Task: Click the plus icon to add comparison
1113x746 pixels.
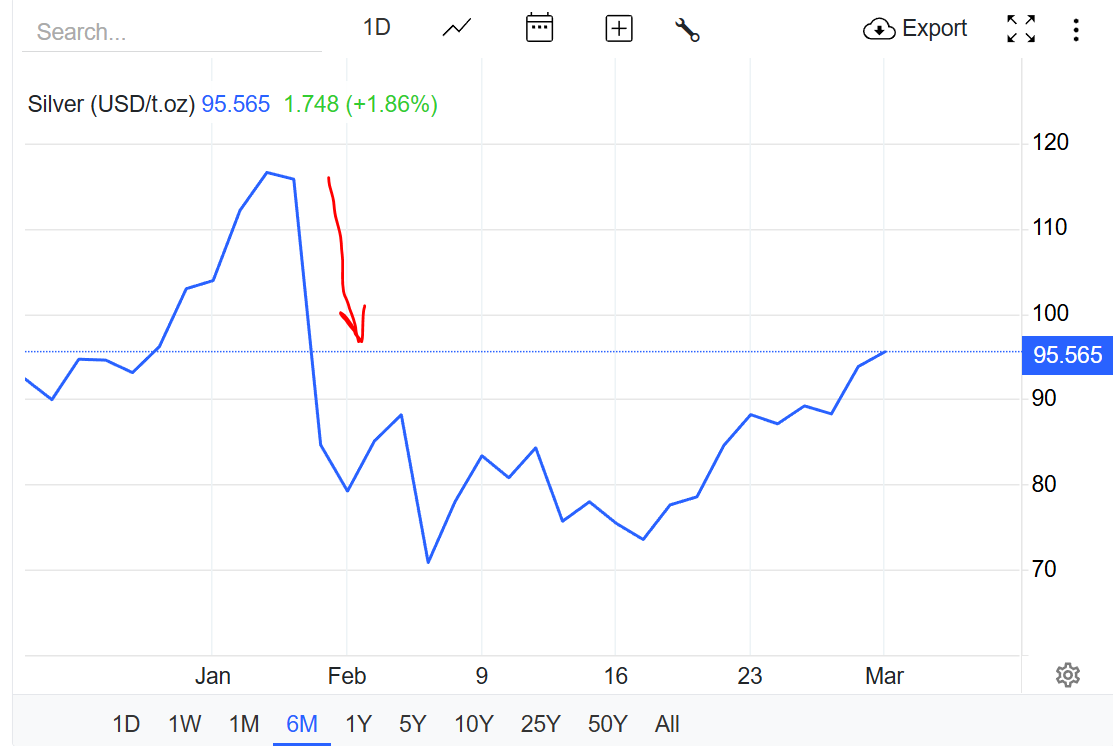Action: tap(619, 29)
